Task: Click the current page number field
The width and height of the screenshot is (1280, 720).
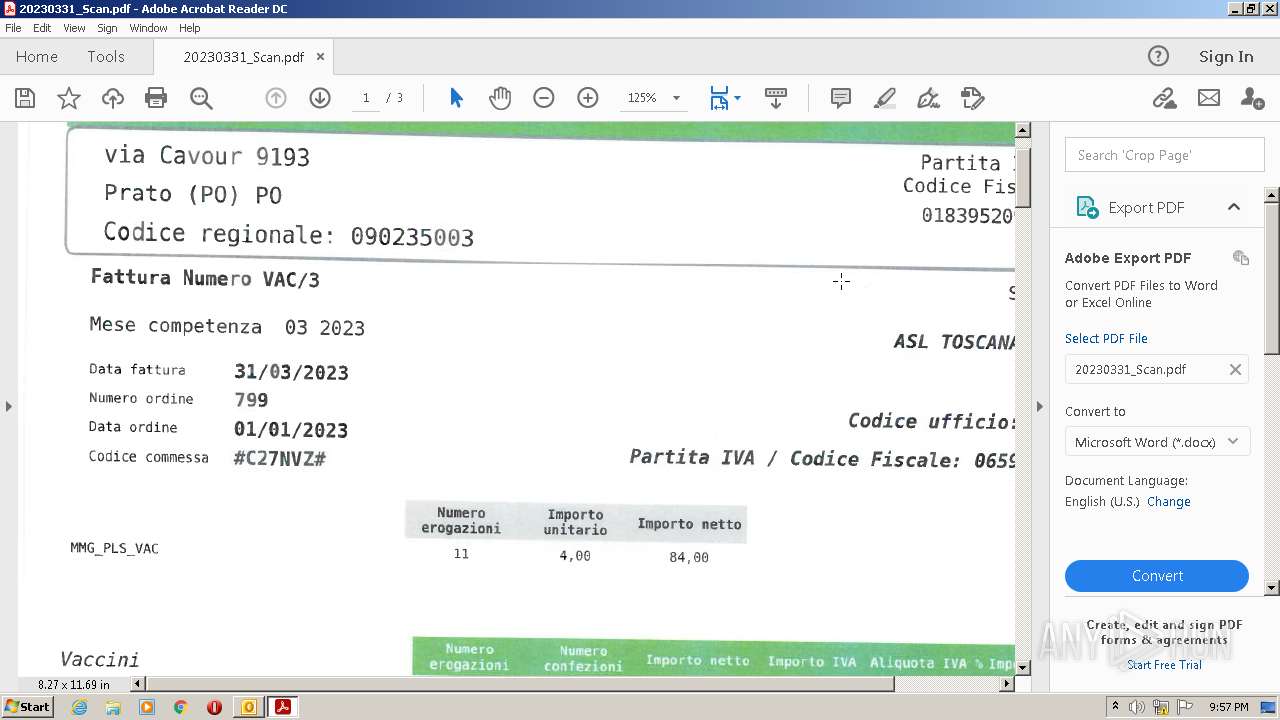Action: [366, 98]
